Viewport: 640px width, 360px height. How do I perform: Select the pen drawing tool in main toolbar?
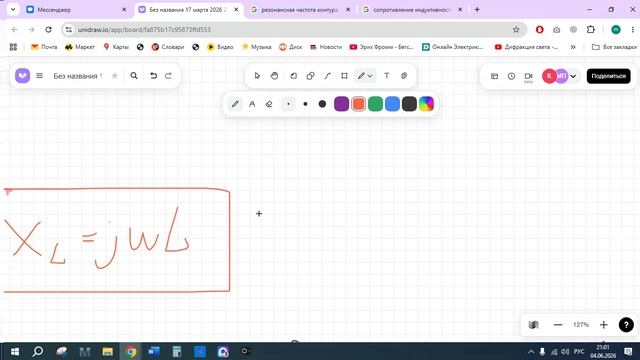(x=361, y=76)
